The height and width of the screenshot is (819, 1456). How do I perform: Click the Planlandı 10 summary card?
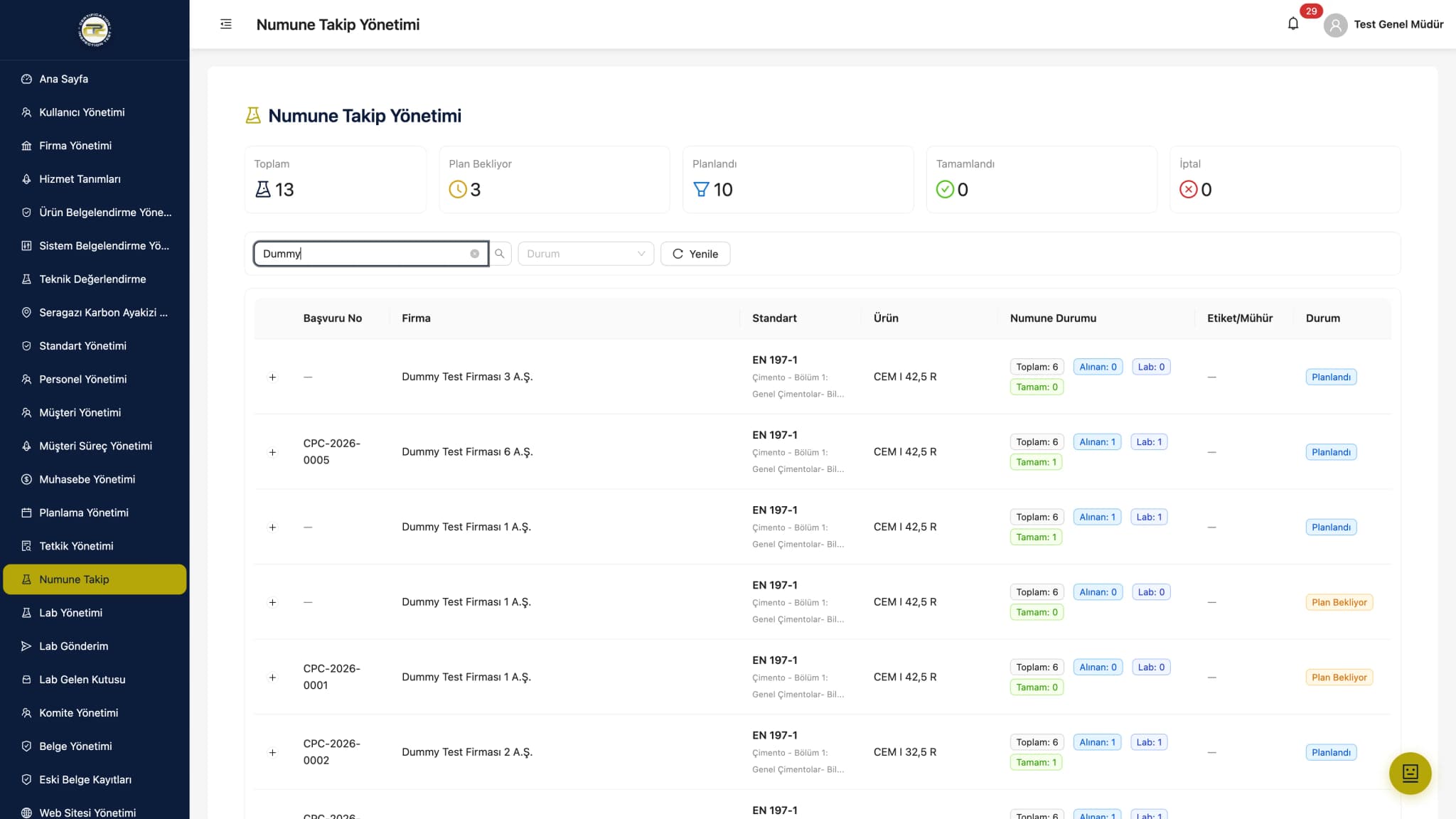tap(798, 180)
